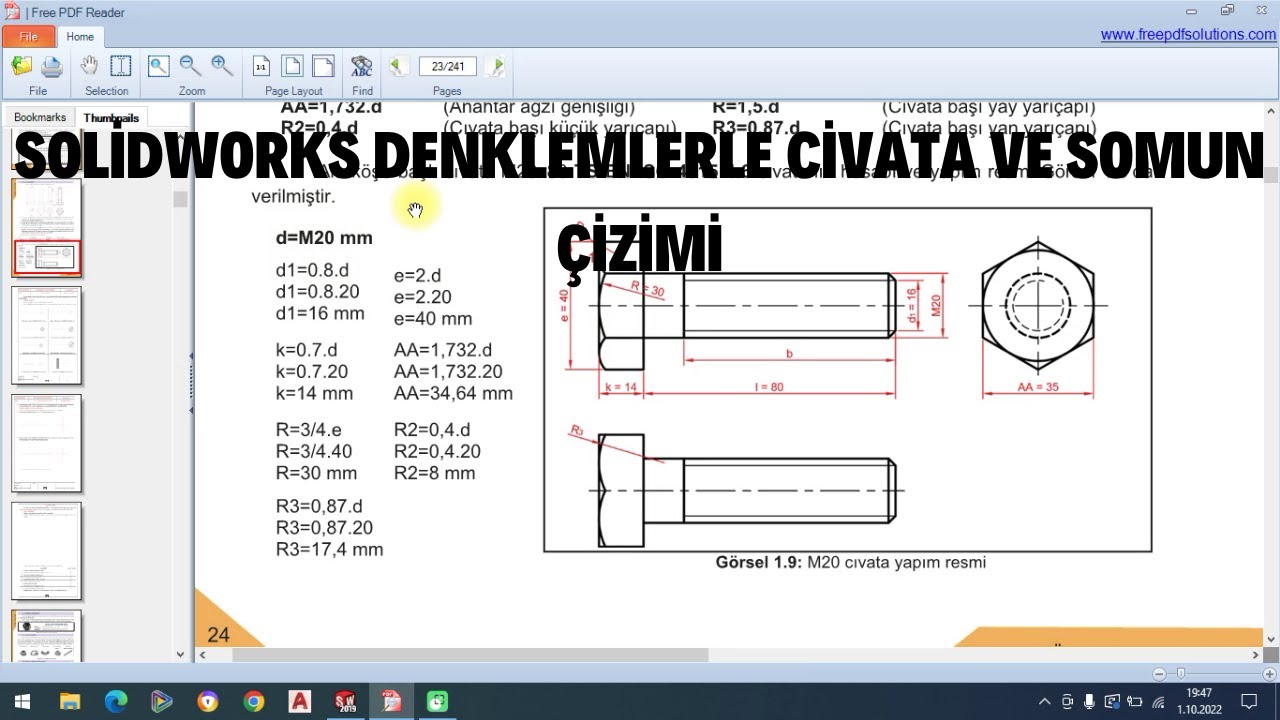Go to previous page green arrow
Image resolution: width=1280 pixels, height=720 pixels.
point(398,67)
